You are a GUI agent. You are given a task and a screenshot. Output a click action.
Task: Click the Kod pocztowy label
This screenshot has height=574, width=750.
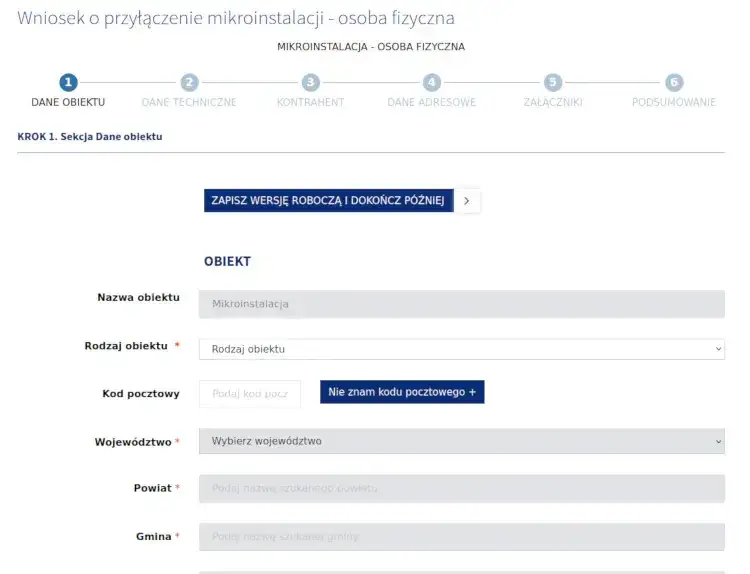point(141,394)
